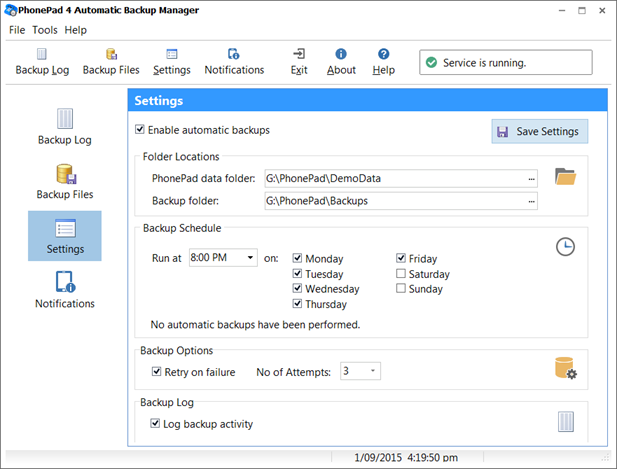The height and width of the screenshot is (469, 617).
Task: Open the Run at time dropdown
Action: 250,258
